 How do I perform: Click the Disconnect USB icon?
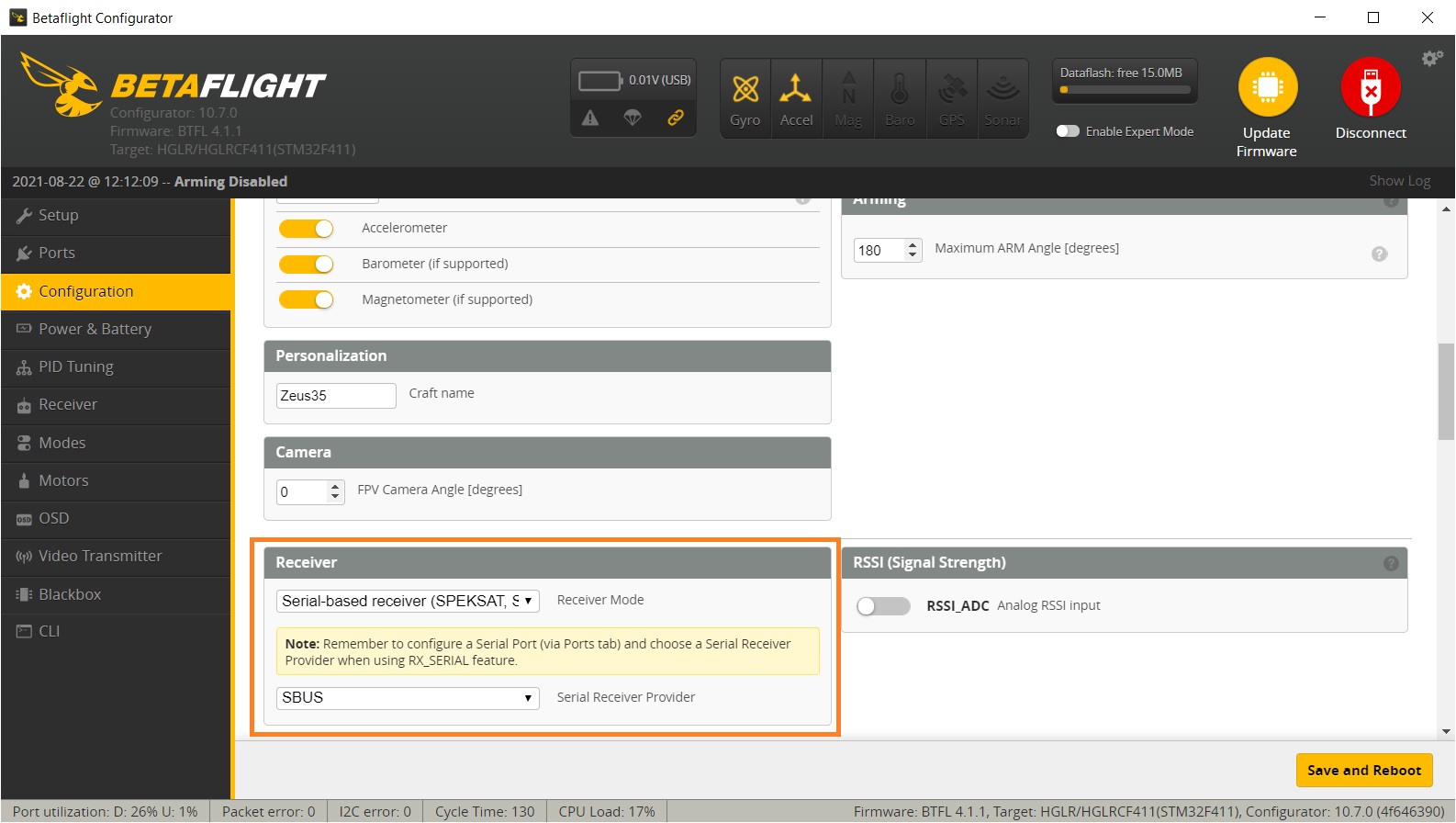[1371, 87]
